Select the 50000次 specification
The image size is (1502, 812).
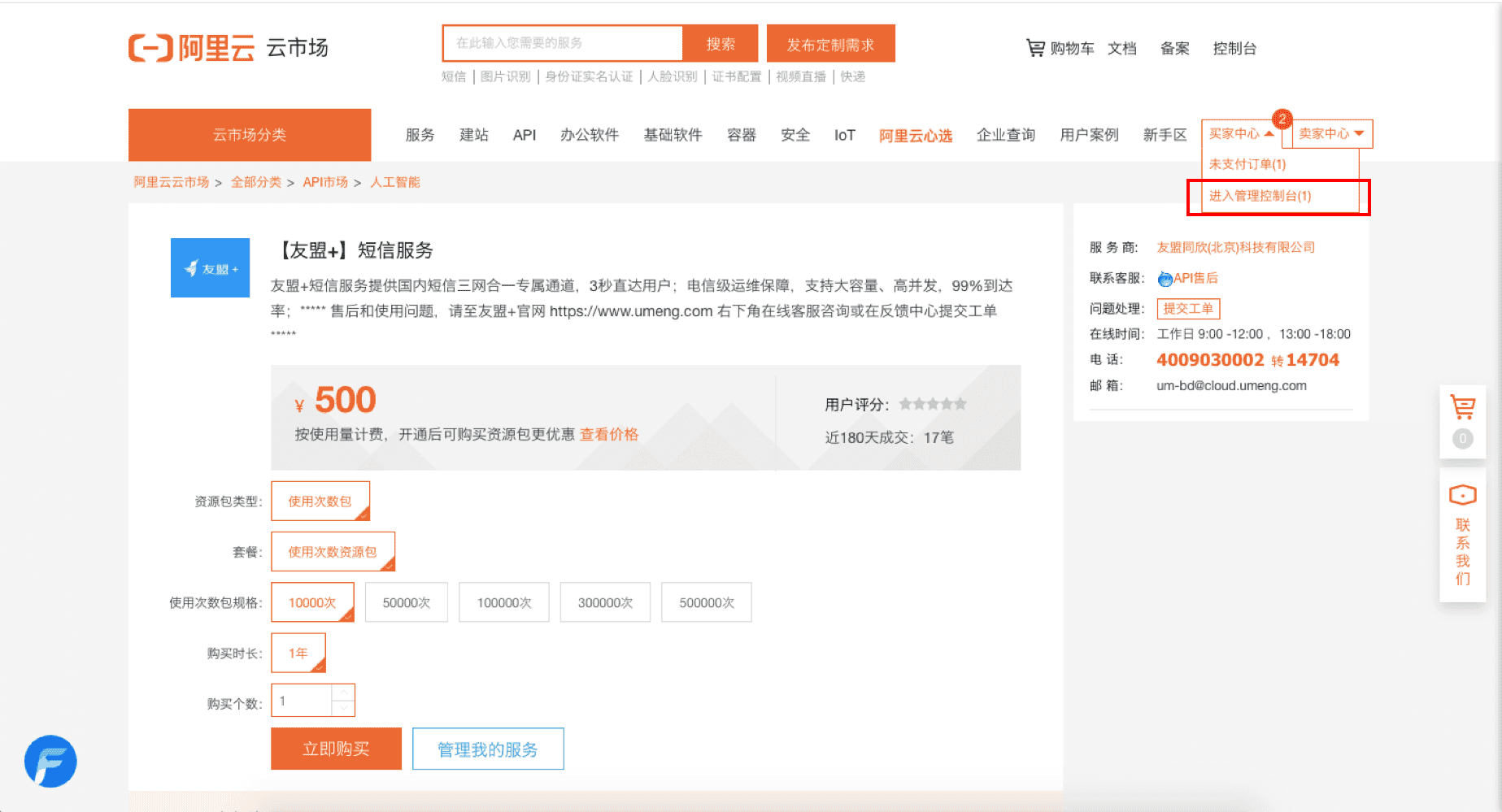[407, 602]
